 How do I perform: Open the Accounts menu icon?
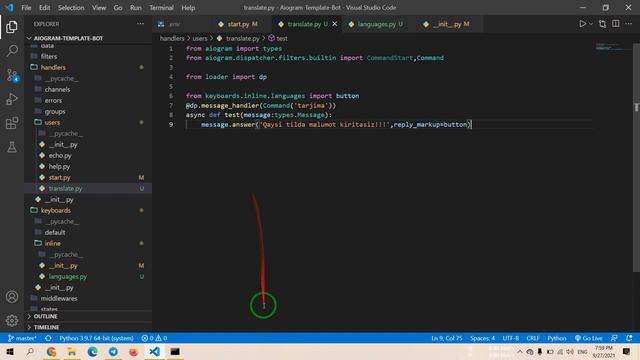pos(12,297)
